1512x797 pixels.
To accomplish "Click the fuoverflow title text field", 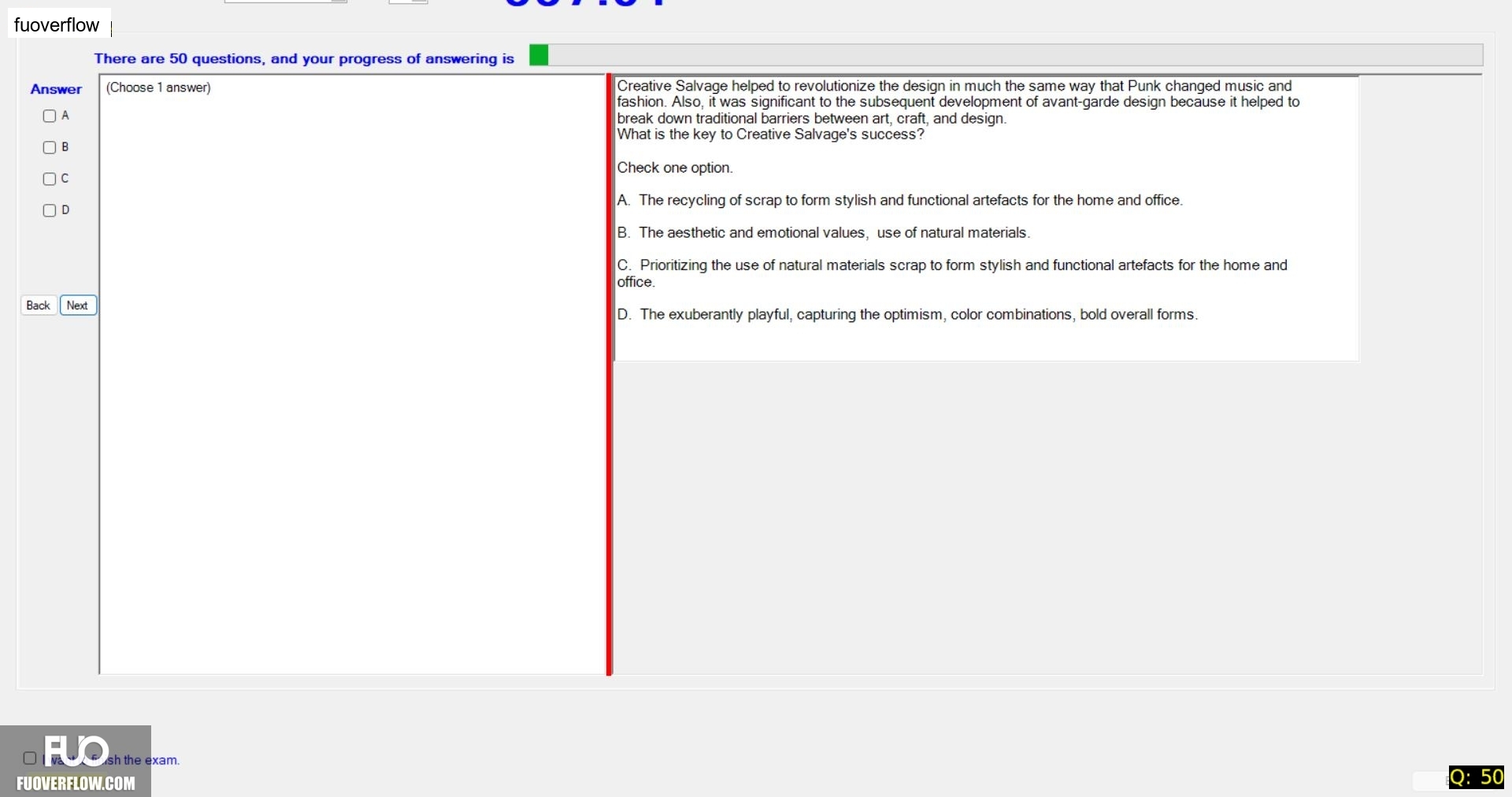I will 60,24.
